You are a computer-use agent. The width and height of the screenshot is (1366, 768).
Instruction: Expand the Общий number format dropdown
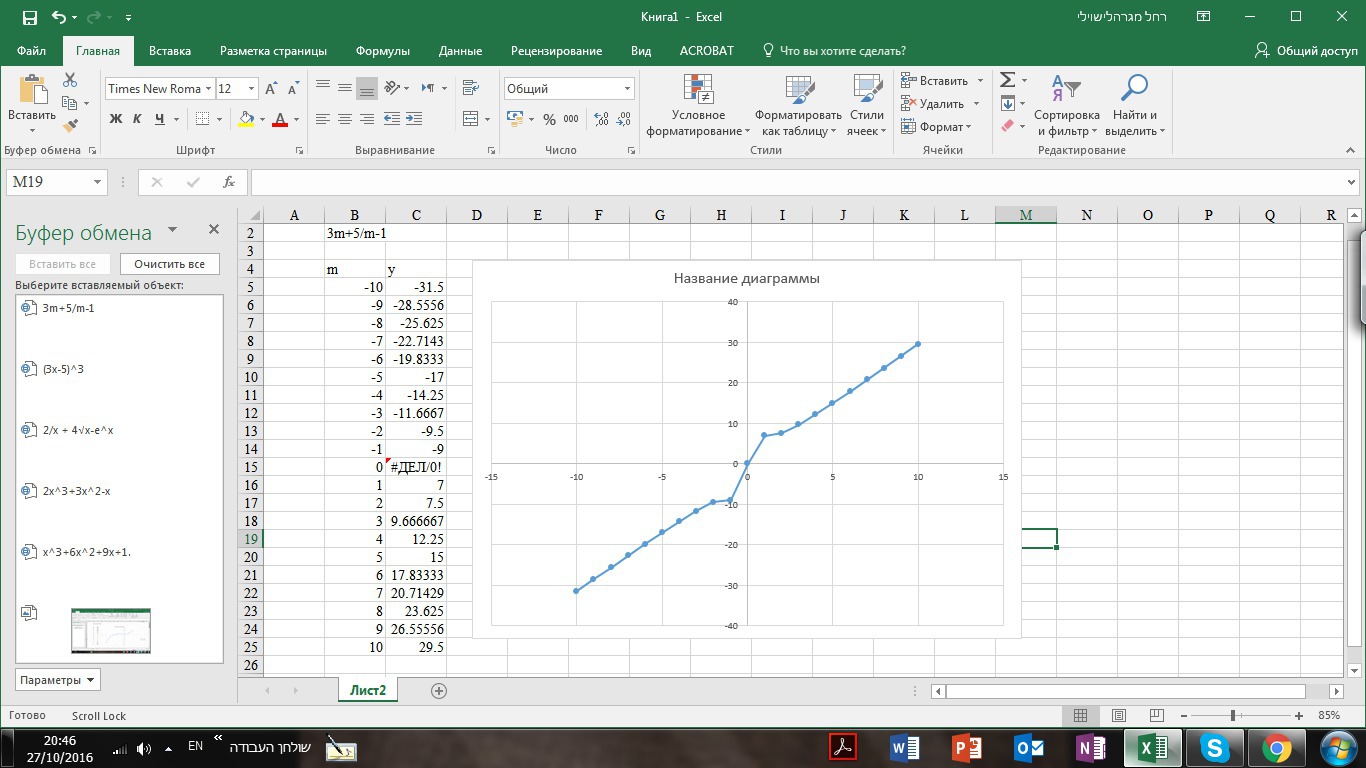pyautogui.click(x=627, y=89)
